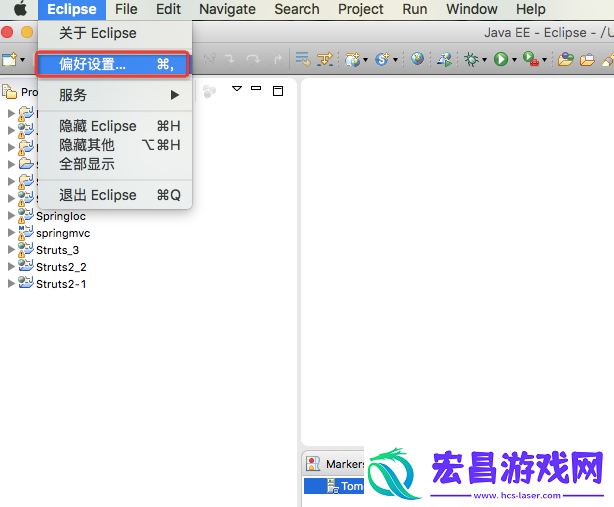Select 偏好设置... menu entry

(x=113, y=64)
